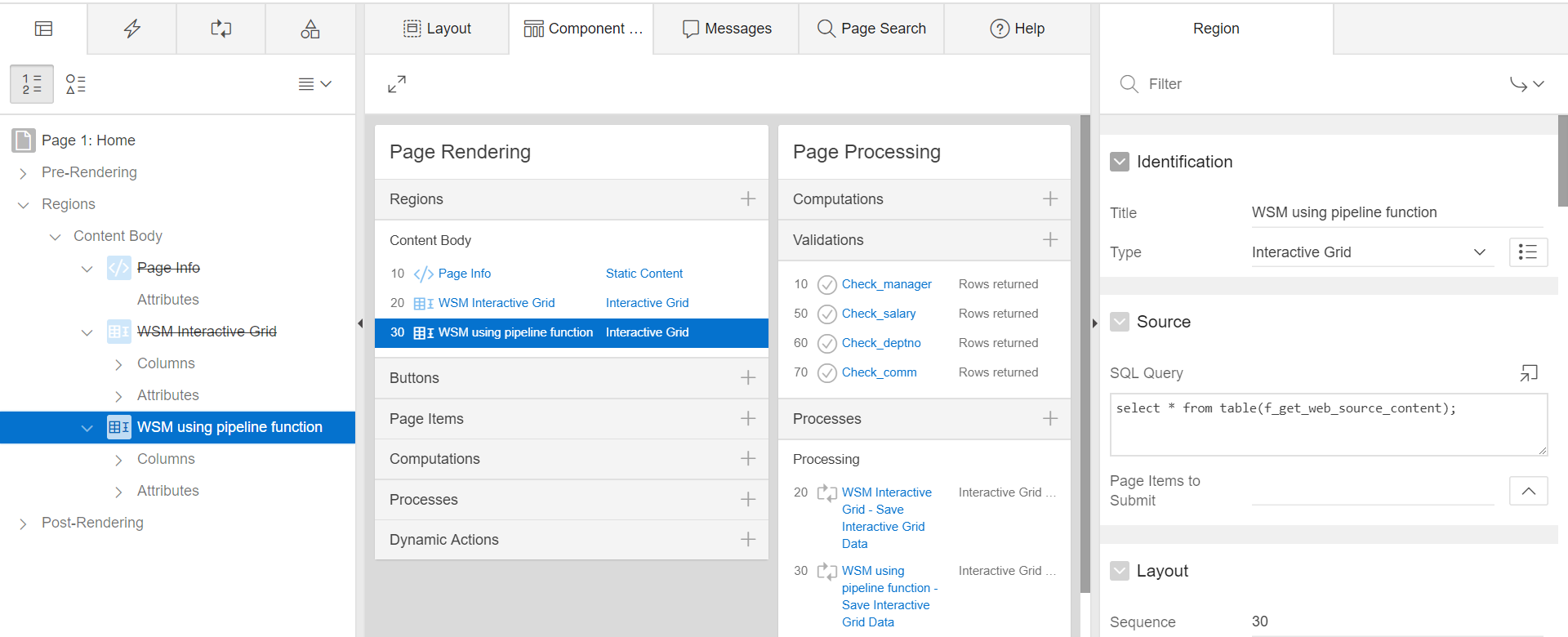Screen dimensions: 1568x637
Task: Toggle the Source section collapse box
Action: tap(1120, 322)
